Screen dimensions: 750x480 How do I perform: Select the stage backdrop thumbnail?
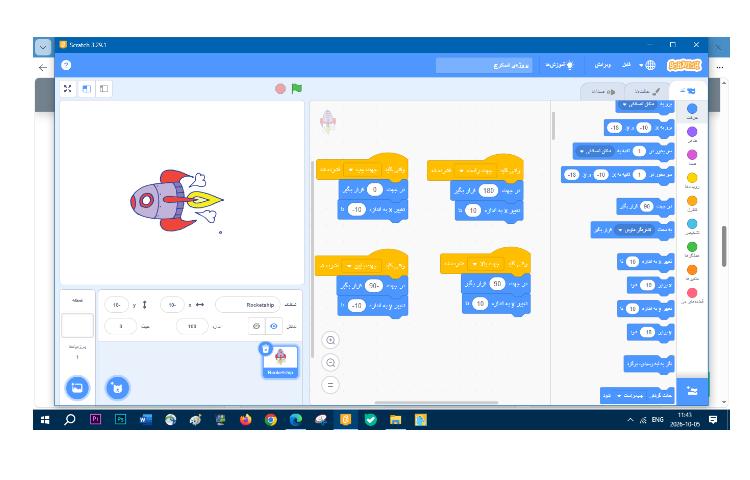coord(77,326)
